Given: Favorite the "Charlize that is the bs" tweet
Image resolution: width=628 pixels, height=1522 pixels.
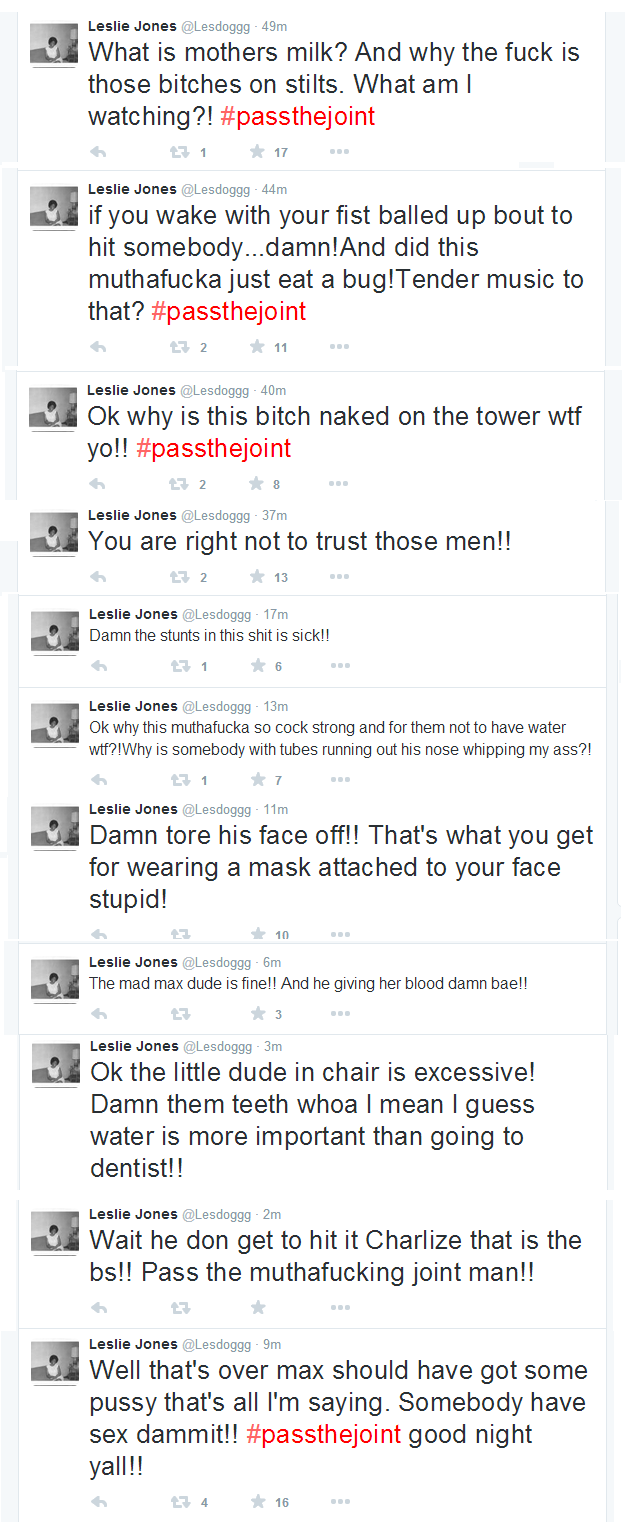Looking at the screenshot, I should tap(258, 1307).
